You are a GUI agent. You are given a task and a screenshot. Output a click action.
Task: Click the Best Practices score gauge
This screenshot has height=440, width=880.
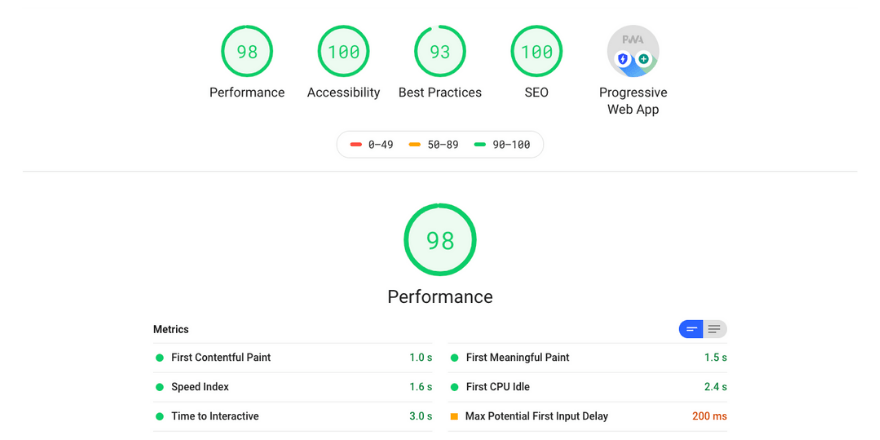(x=440, y=52)
